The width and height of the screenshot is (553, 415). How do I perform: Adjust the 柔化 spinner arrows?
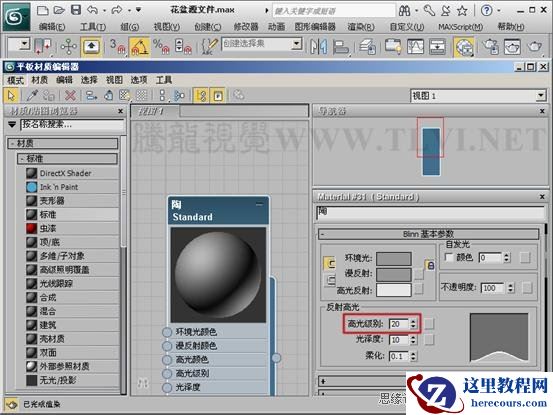(x=413, y=356)
